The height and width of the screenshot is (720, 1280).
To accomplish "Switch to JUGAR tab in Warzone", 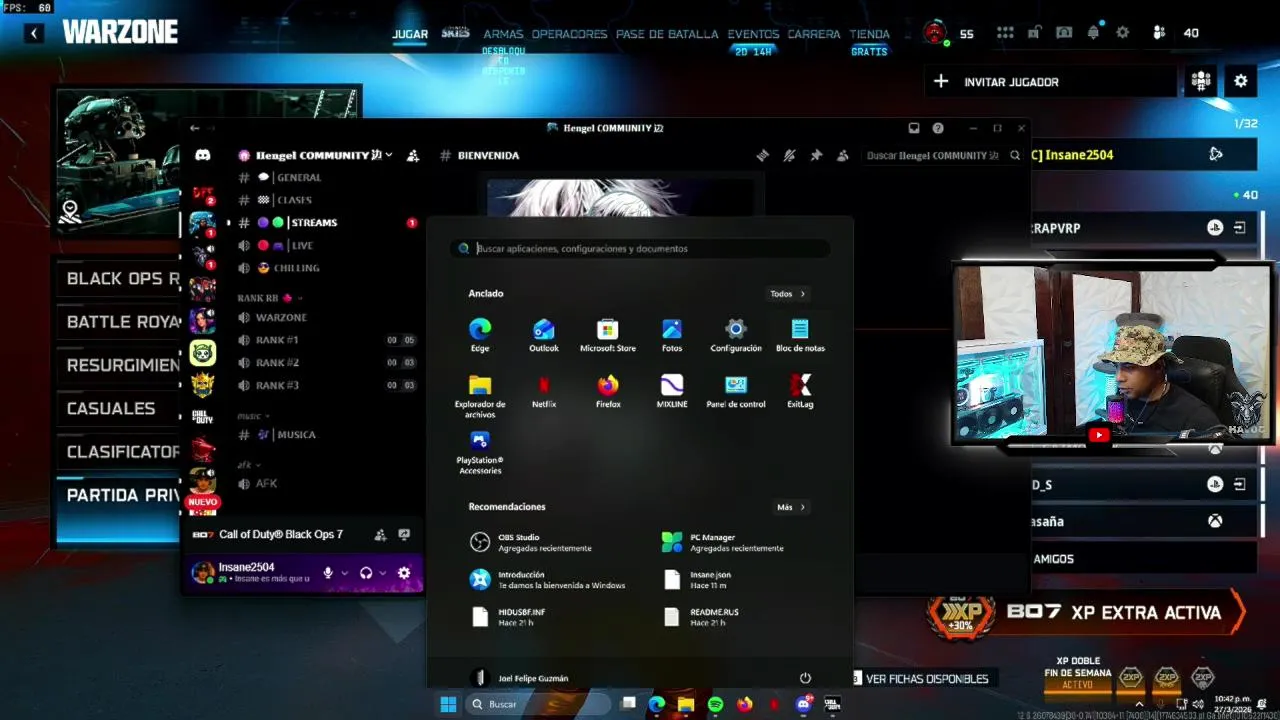I will (x=410, y=34).
